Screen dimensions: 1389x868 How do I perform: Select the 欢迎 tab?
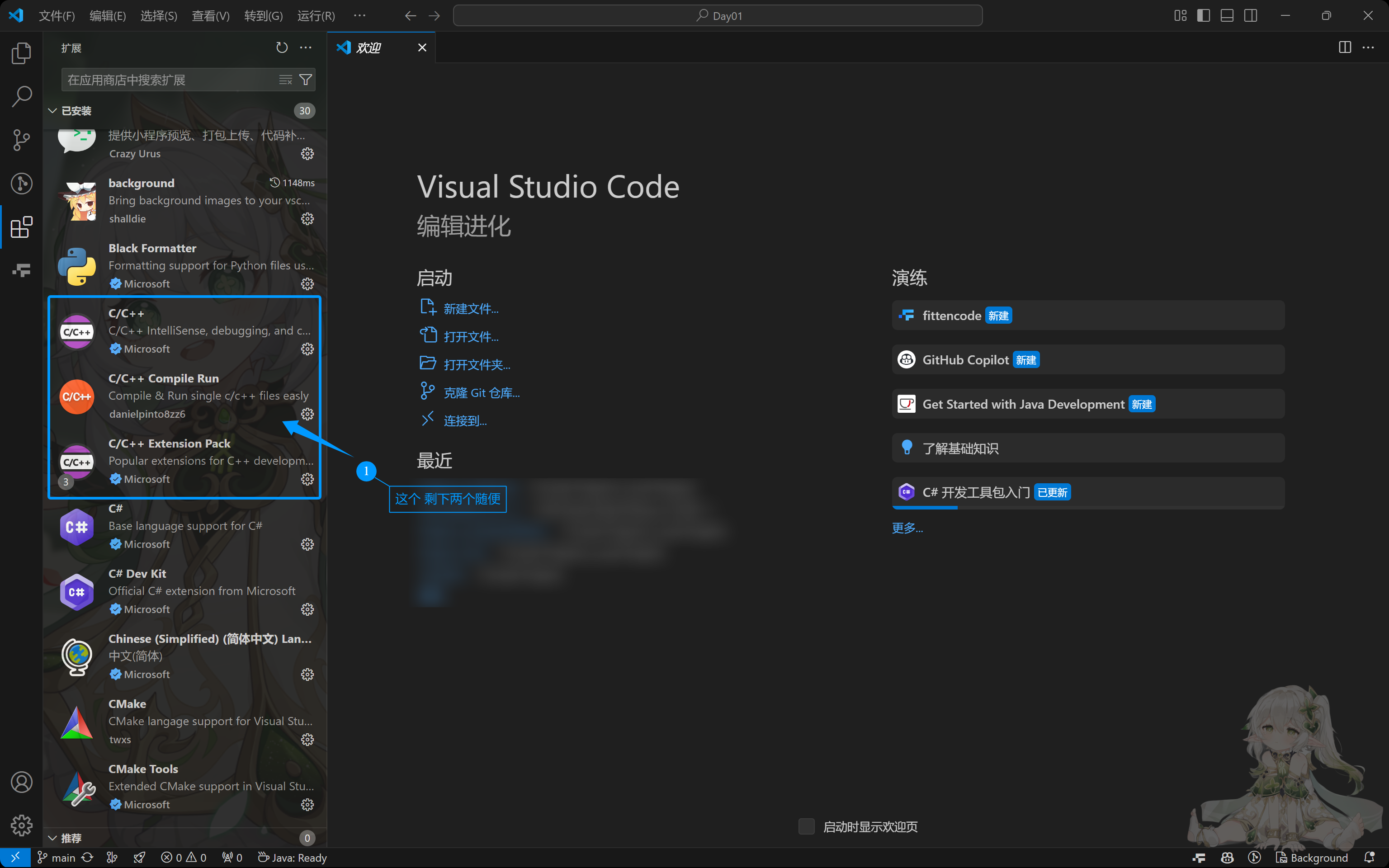(x=381, y=47)
